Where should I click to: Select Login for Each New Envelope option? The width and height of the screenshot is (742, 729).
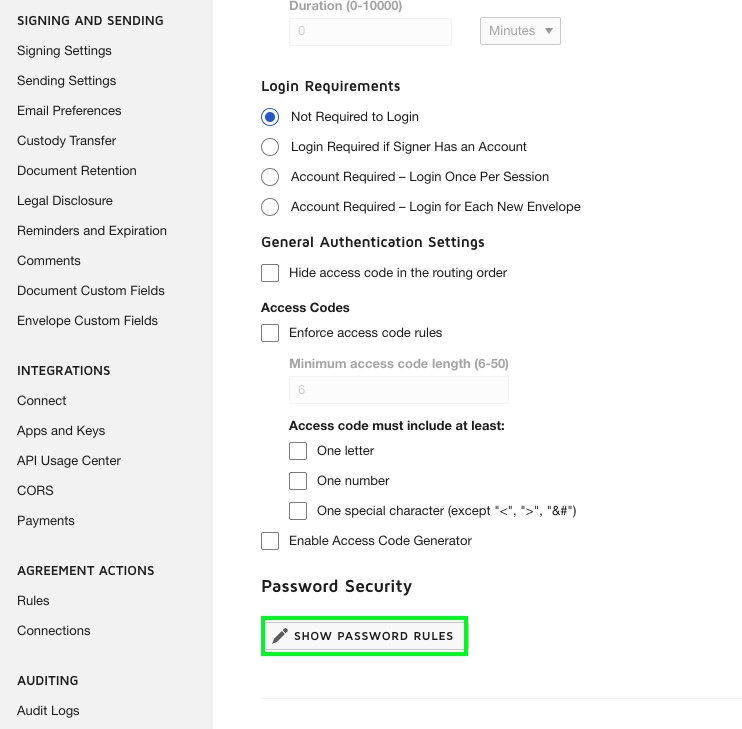click(x=270, y=207)
